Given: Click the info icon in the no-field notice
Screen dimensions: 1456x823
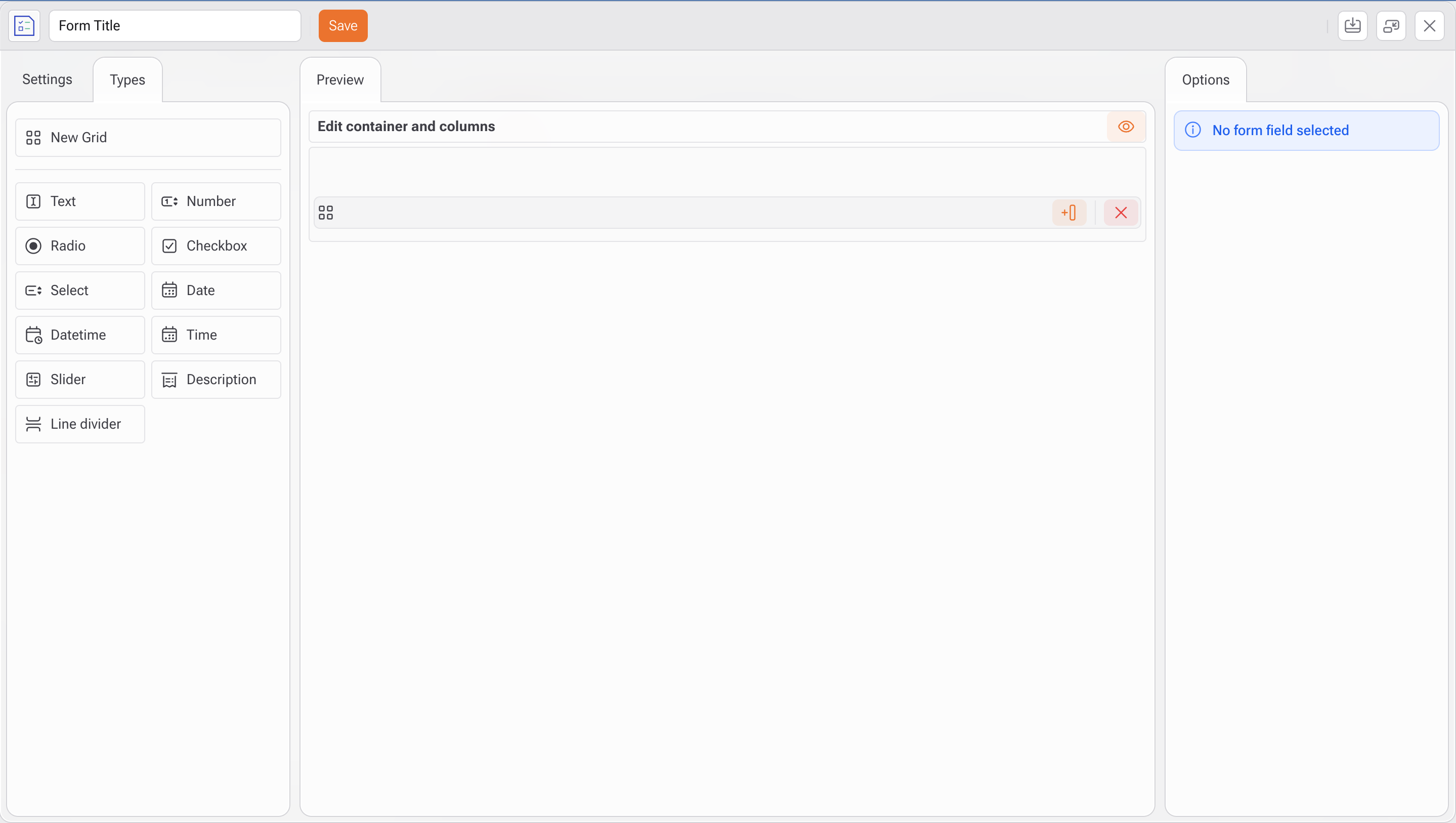Looking at the screenshot, I should click(x=1192, y=130).
